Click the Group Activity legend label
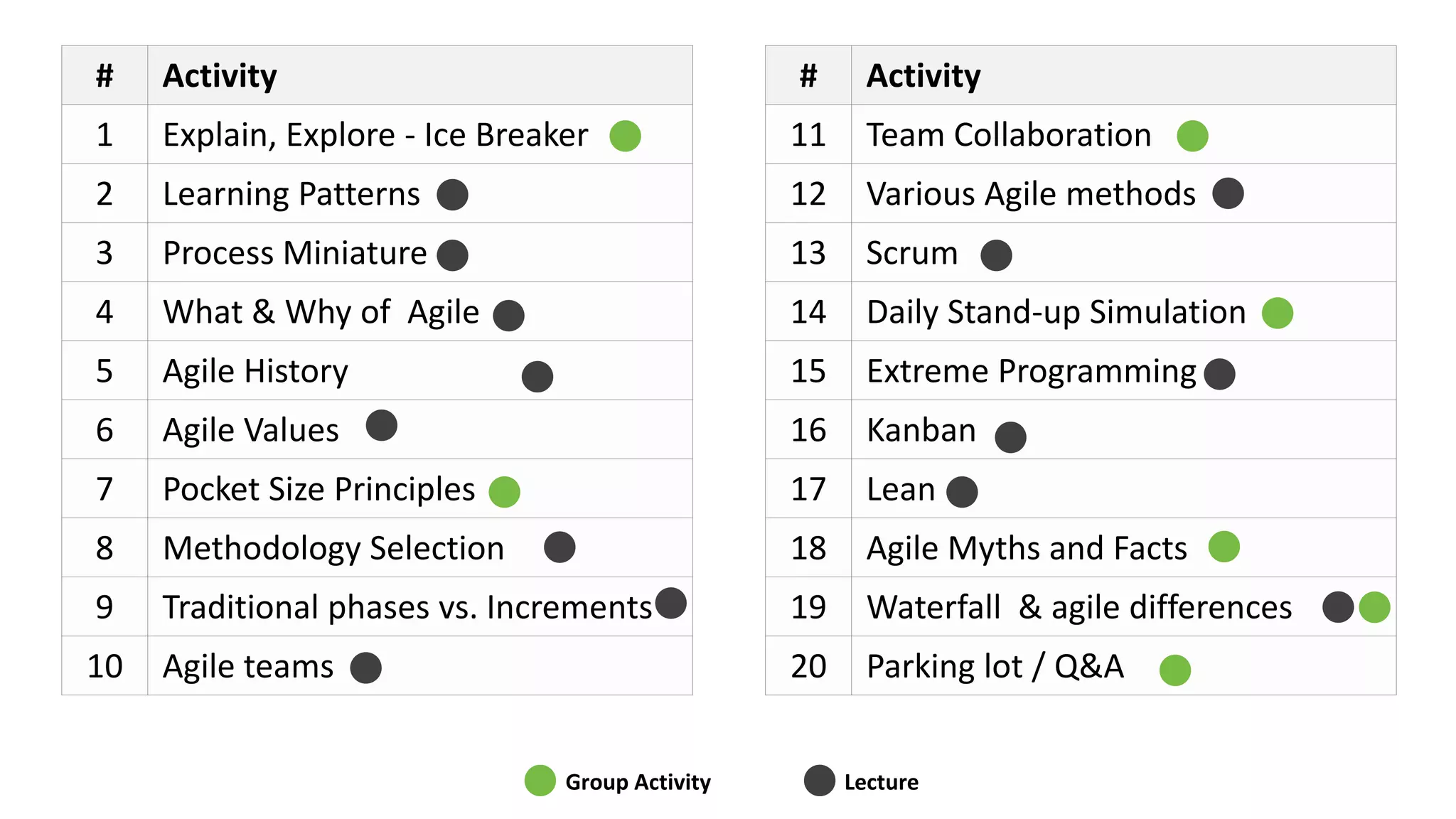Image resolution: width=1456 pixels, height=819 pixels. click(x=638, y=782)
